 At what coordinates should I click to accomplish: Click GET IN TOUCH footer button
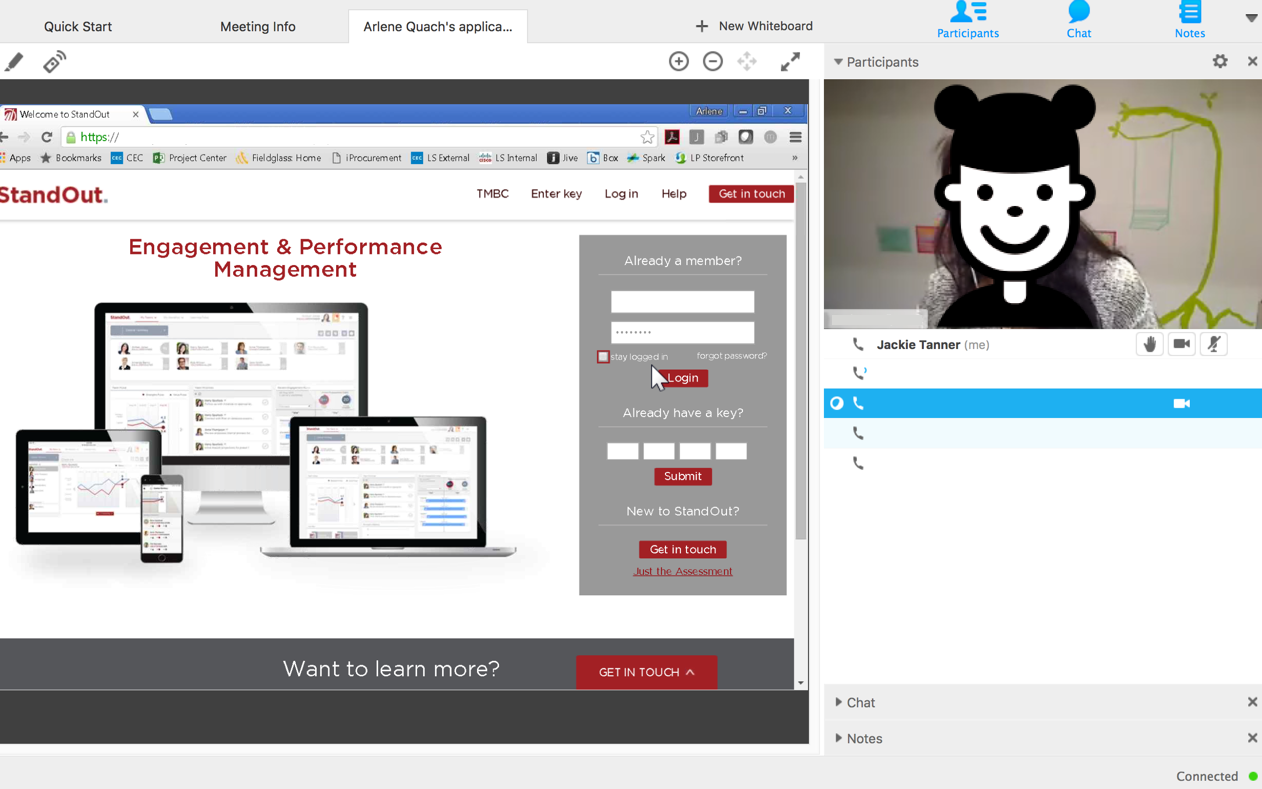[x=646, y=672]
